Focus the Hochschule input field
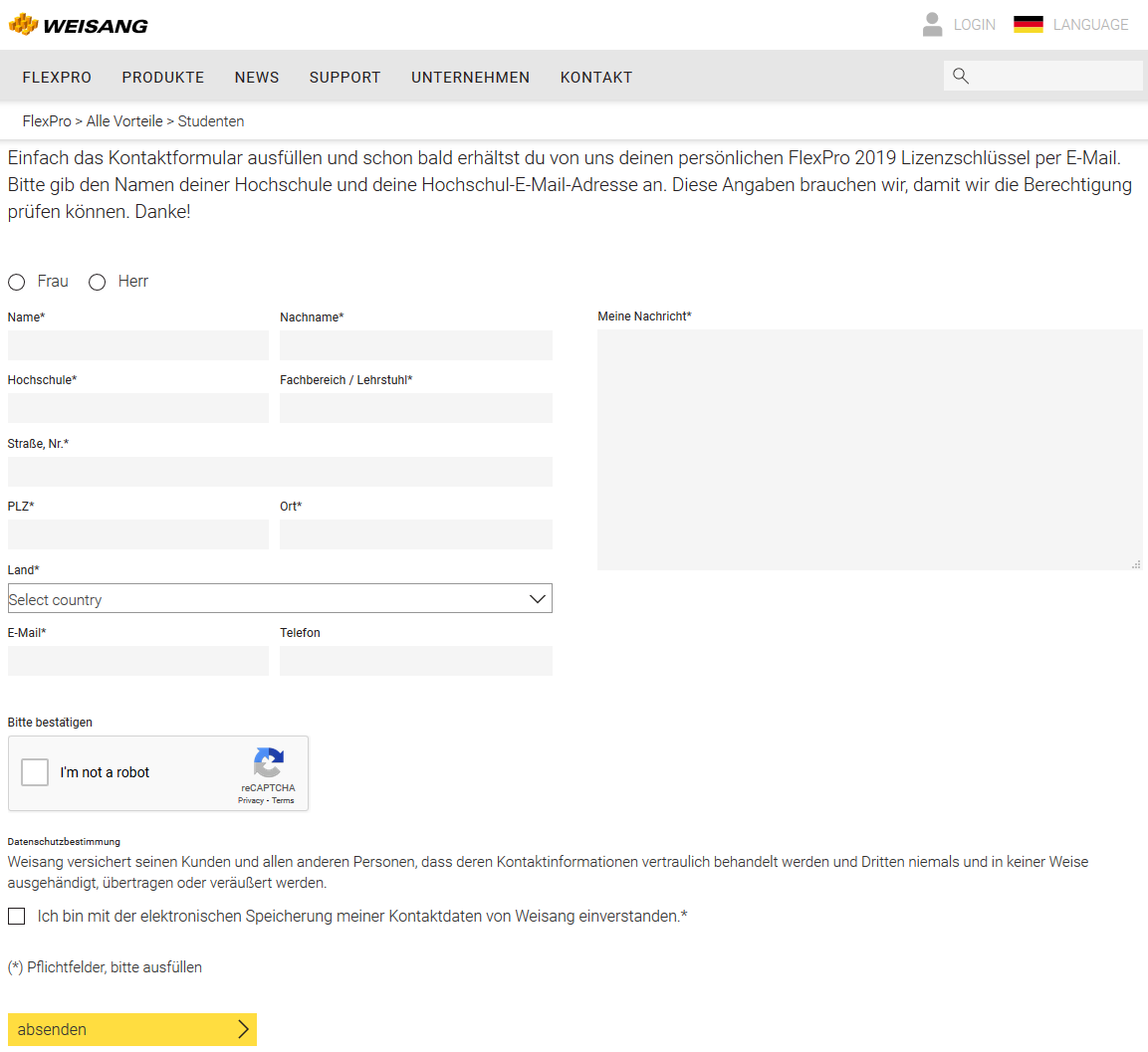Viewport: 1148px width, 1052px height. click(137, 408)
